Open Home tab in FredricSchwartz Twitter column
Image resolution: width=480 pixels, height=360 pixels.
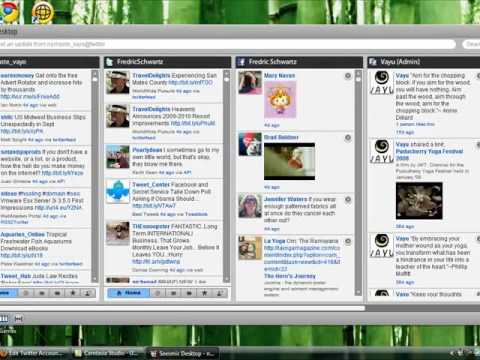pyautogui.click(x=129, y=293)
